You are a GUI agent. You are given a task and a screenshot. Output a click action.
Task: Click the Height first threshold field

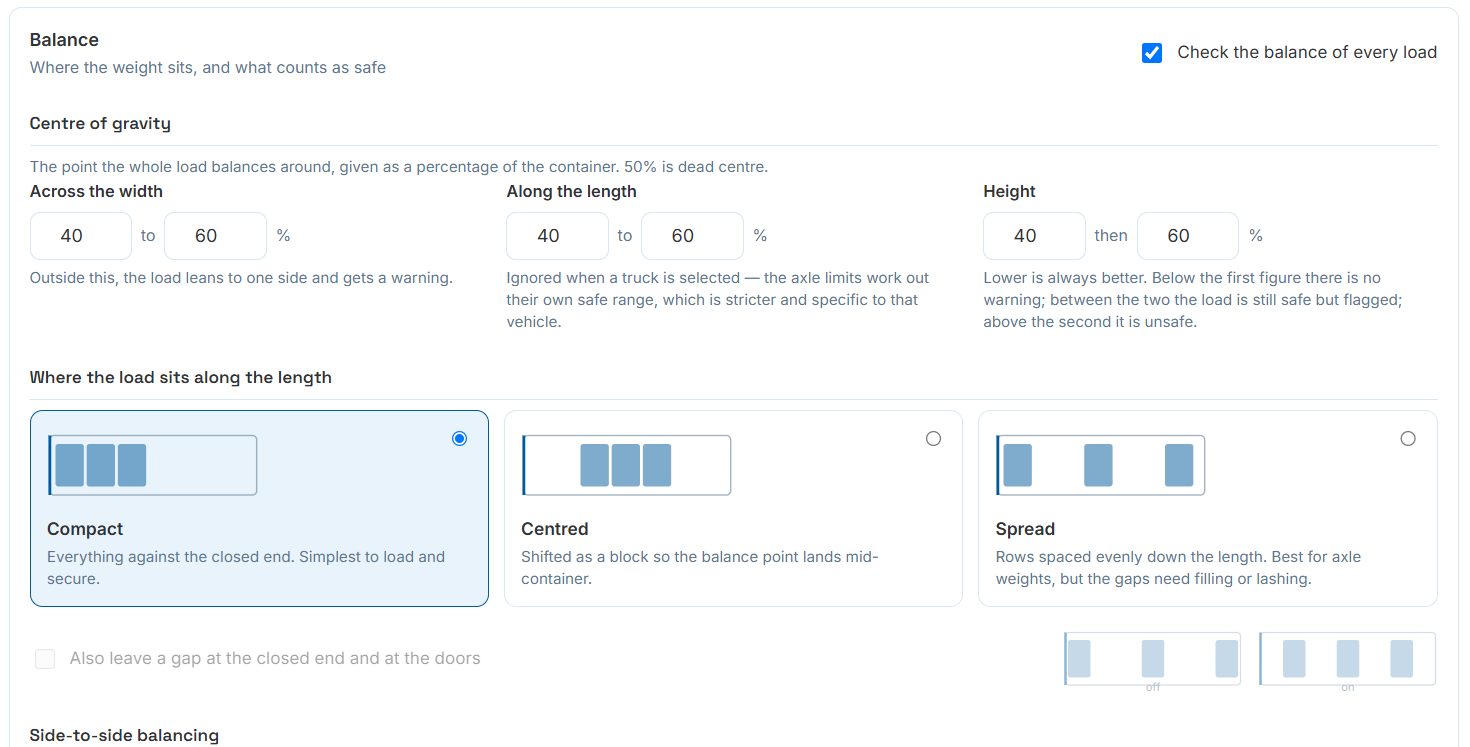[x=1035, y=236]
